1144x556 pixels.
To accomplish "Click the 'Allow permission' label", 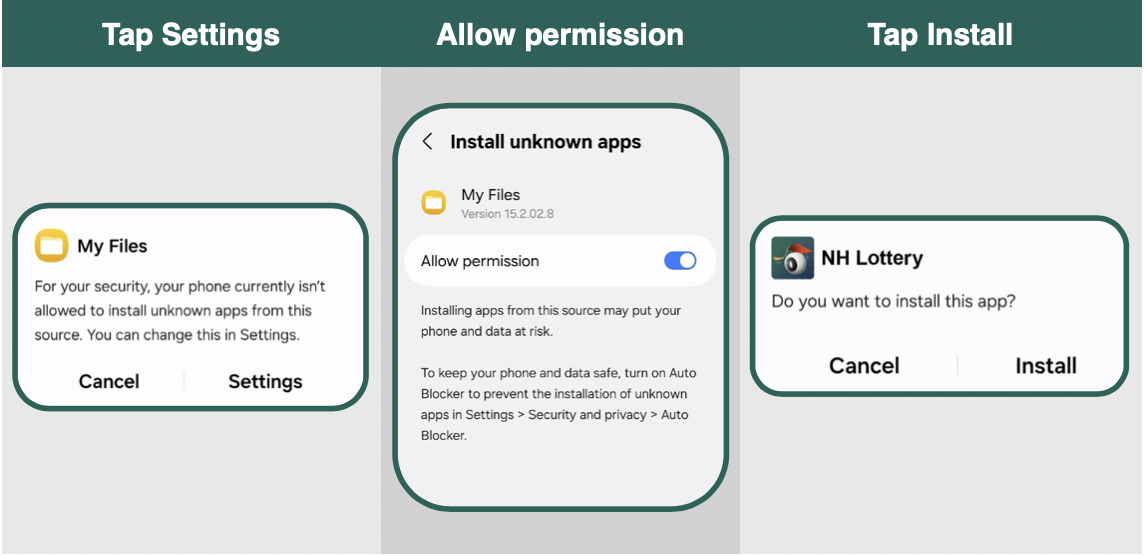I will click(480, 261).
